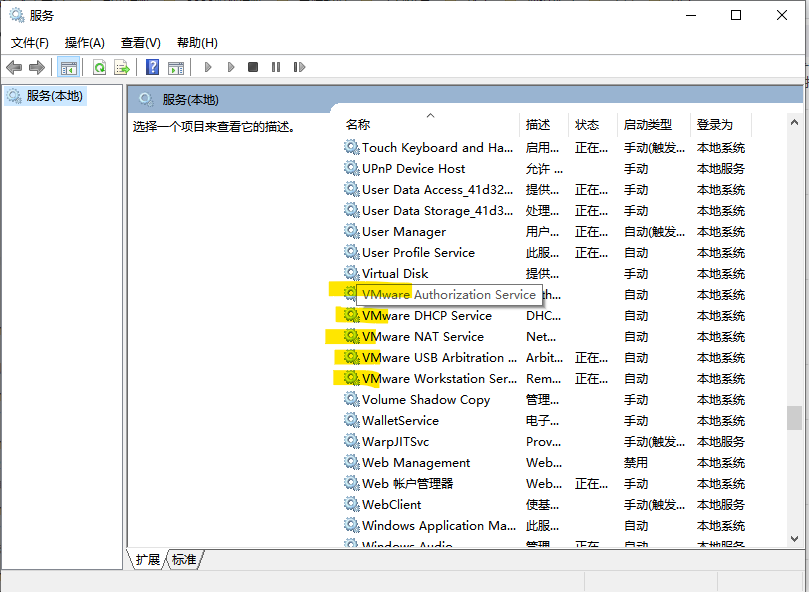Click gear icon of UPnP Device Host
This screenshot has width=809, height=592.
click(351, 168)
